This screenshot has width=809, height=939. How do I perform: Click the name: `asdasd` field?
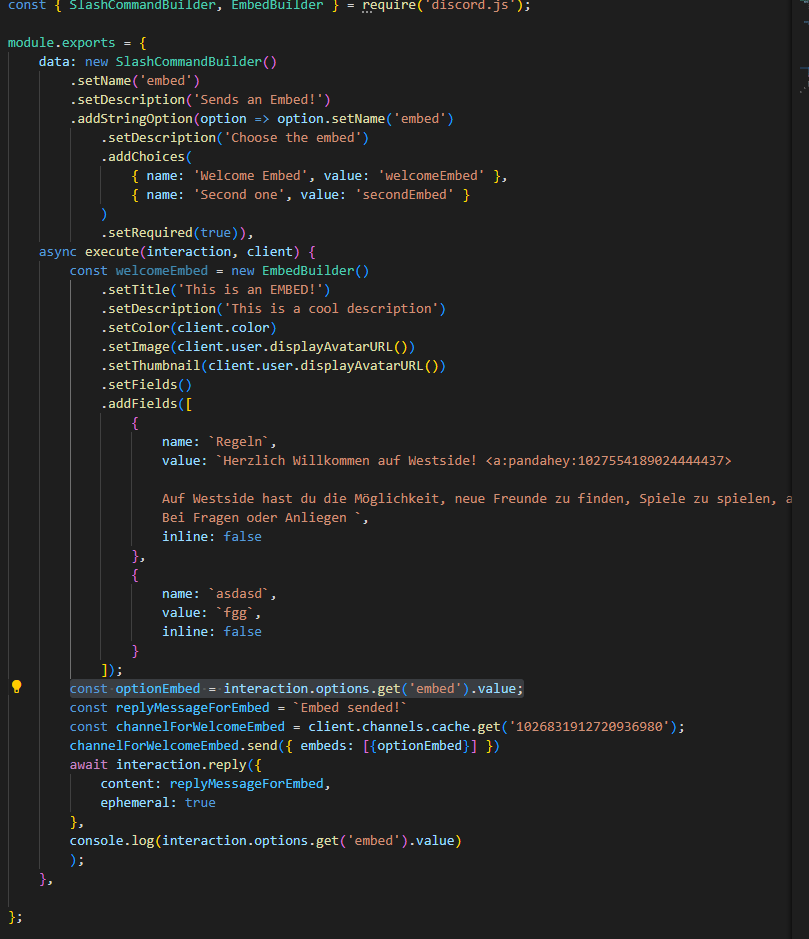click(x=219, y=594)
